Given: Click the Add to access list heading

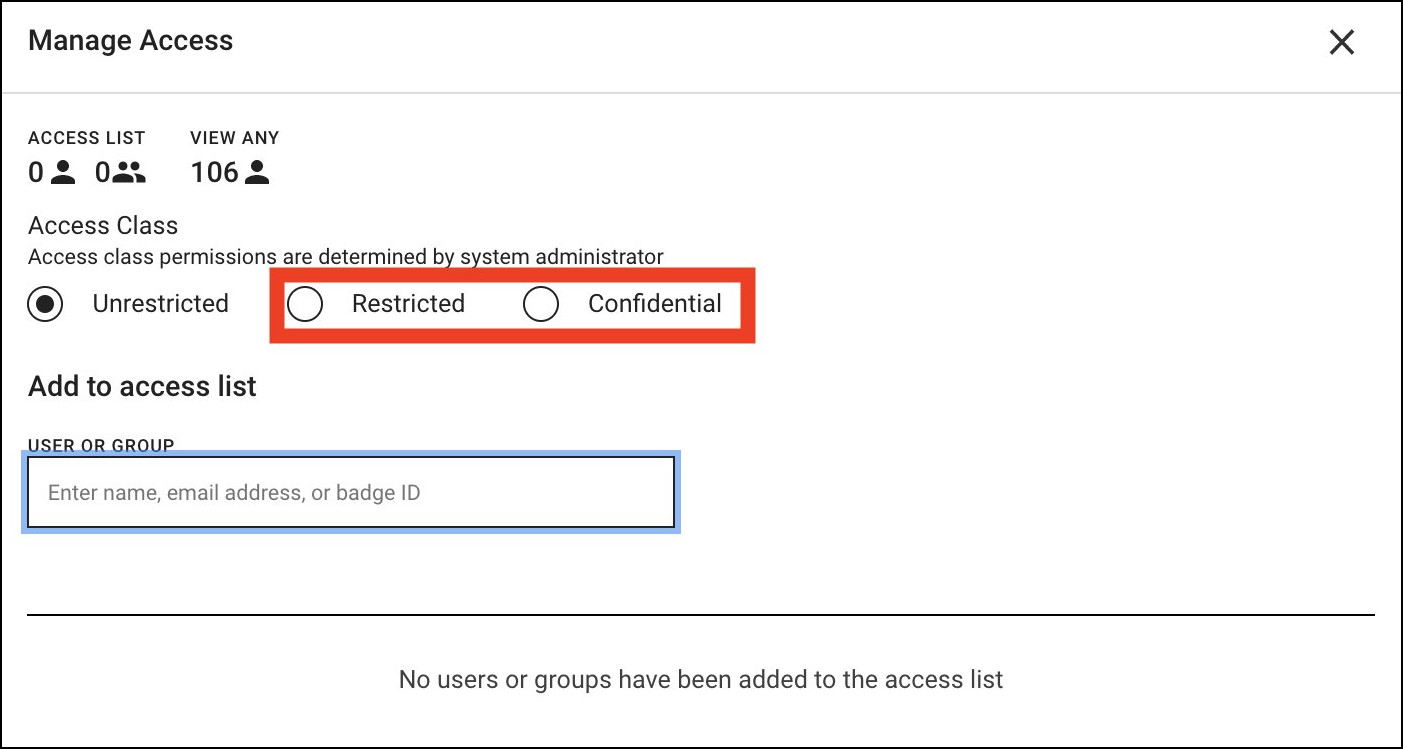Looking at the screenshot, I should coord(141,386).
